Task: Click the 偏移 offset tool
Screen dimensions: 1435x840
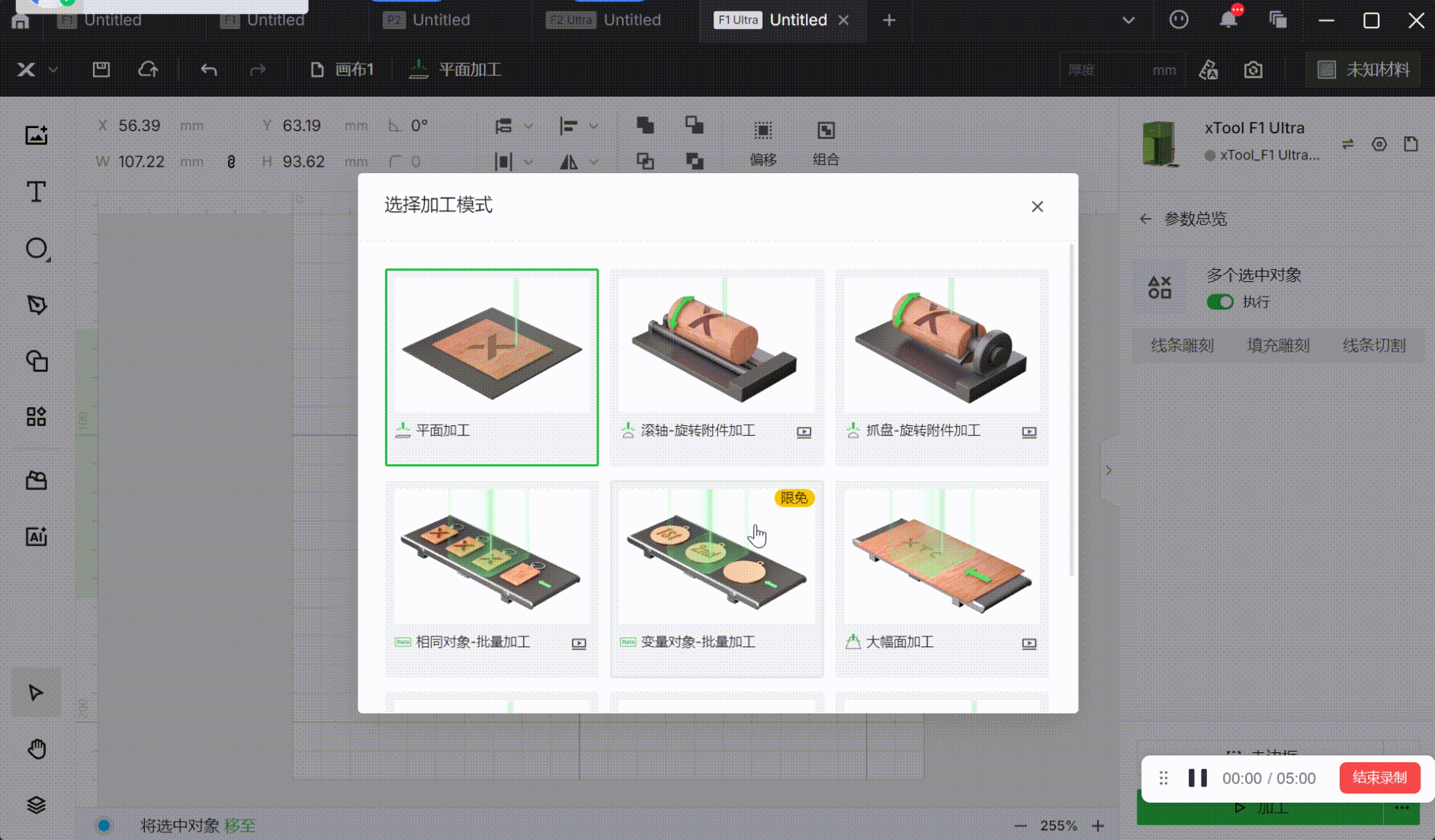Action: tap(762, 143)
